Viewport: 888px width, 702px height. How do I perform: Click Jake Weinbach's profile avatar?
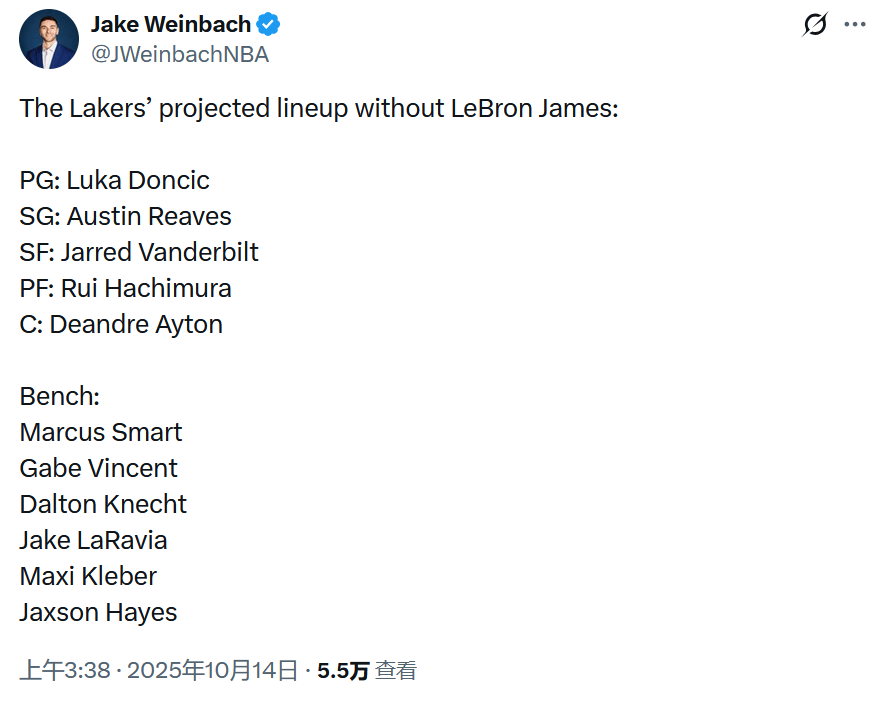tap(48, 39)
